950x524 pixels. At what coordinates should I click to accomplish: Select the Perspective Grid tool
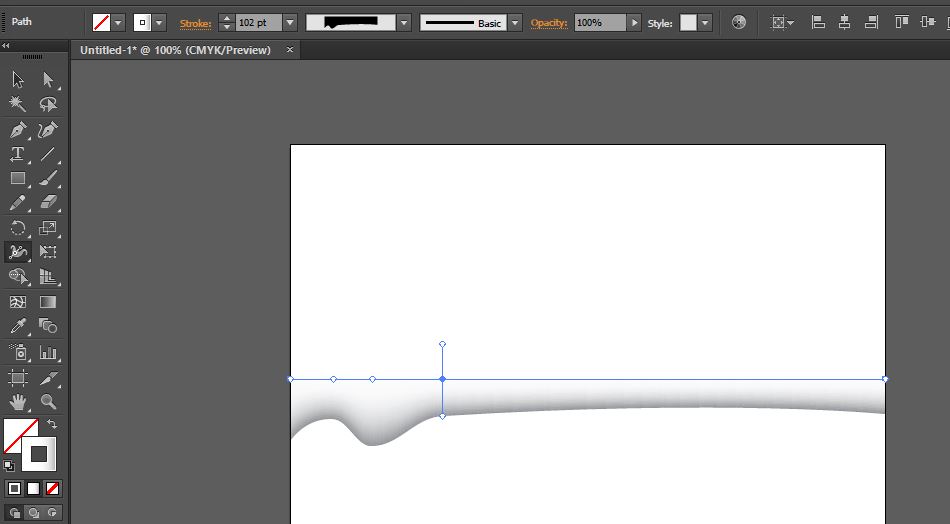click(48, 277)
